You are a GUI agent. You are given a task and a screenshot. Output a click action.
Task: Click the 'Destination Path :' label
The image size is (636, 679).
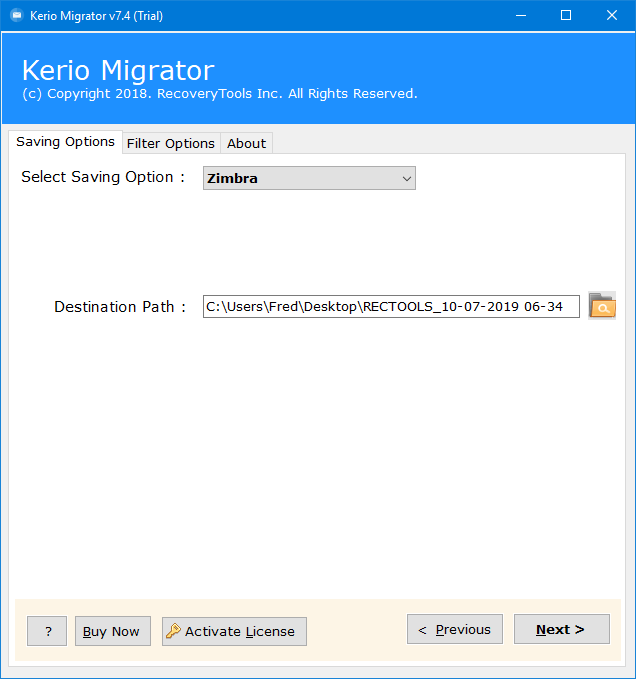(120, 307)
